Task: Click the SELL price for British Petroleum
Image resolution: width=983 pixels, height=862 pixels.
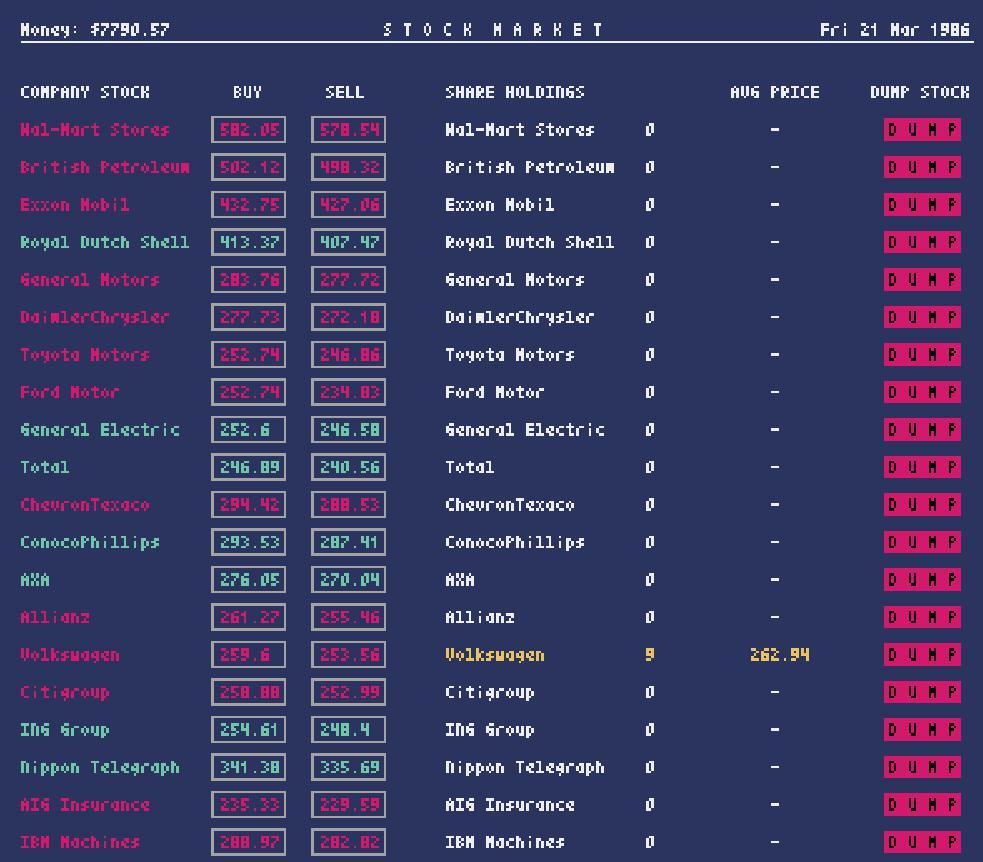Action: [x=348, y=167]
